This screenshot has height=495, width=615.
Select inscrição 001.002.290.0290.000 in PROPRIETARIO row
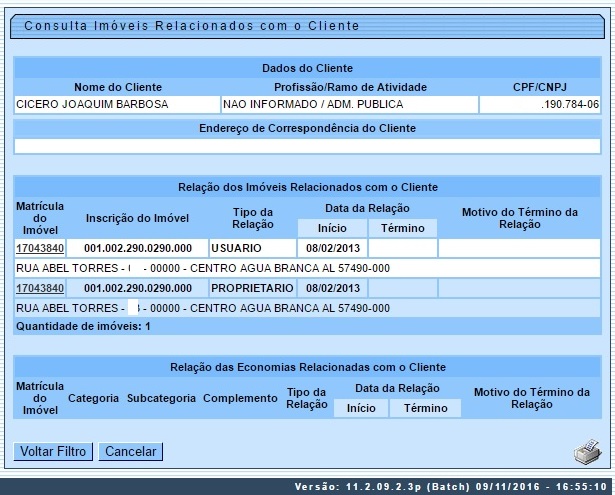tap(138, 288)
